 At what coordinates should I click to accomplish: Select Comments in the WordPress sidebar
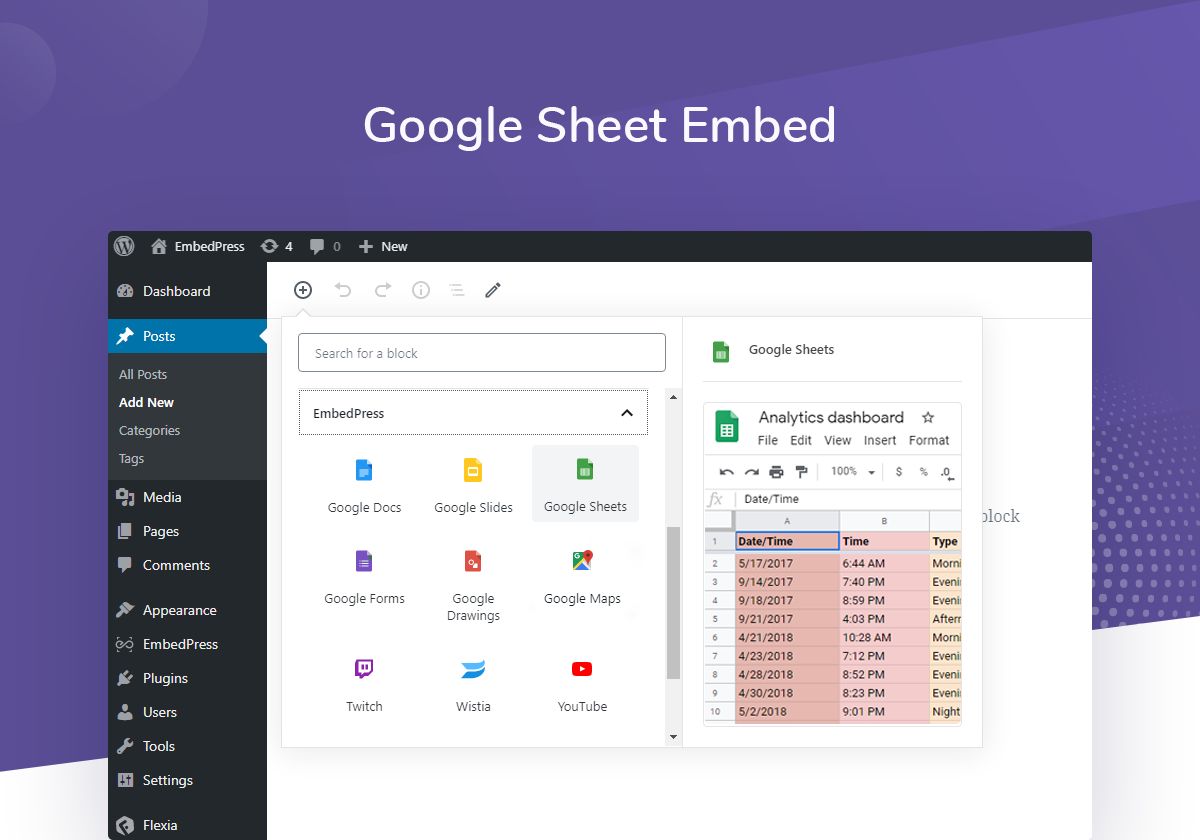[x=175, y=565]
